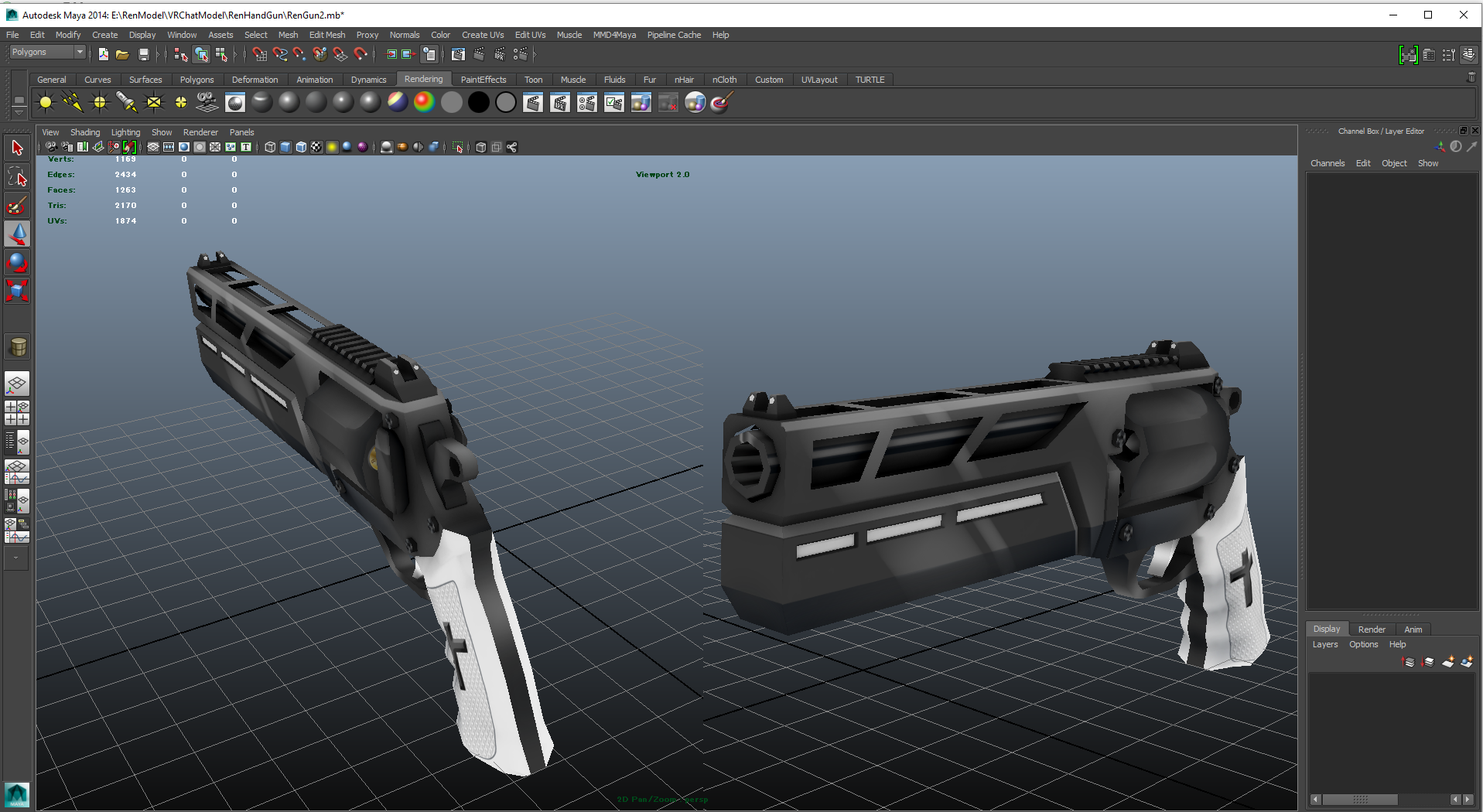Open the Edit Mesh menu
Image resolution: width=1483 pixels, height=812 pixels.
click(326, 35)
